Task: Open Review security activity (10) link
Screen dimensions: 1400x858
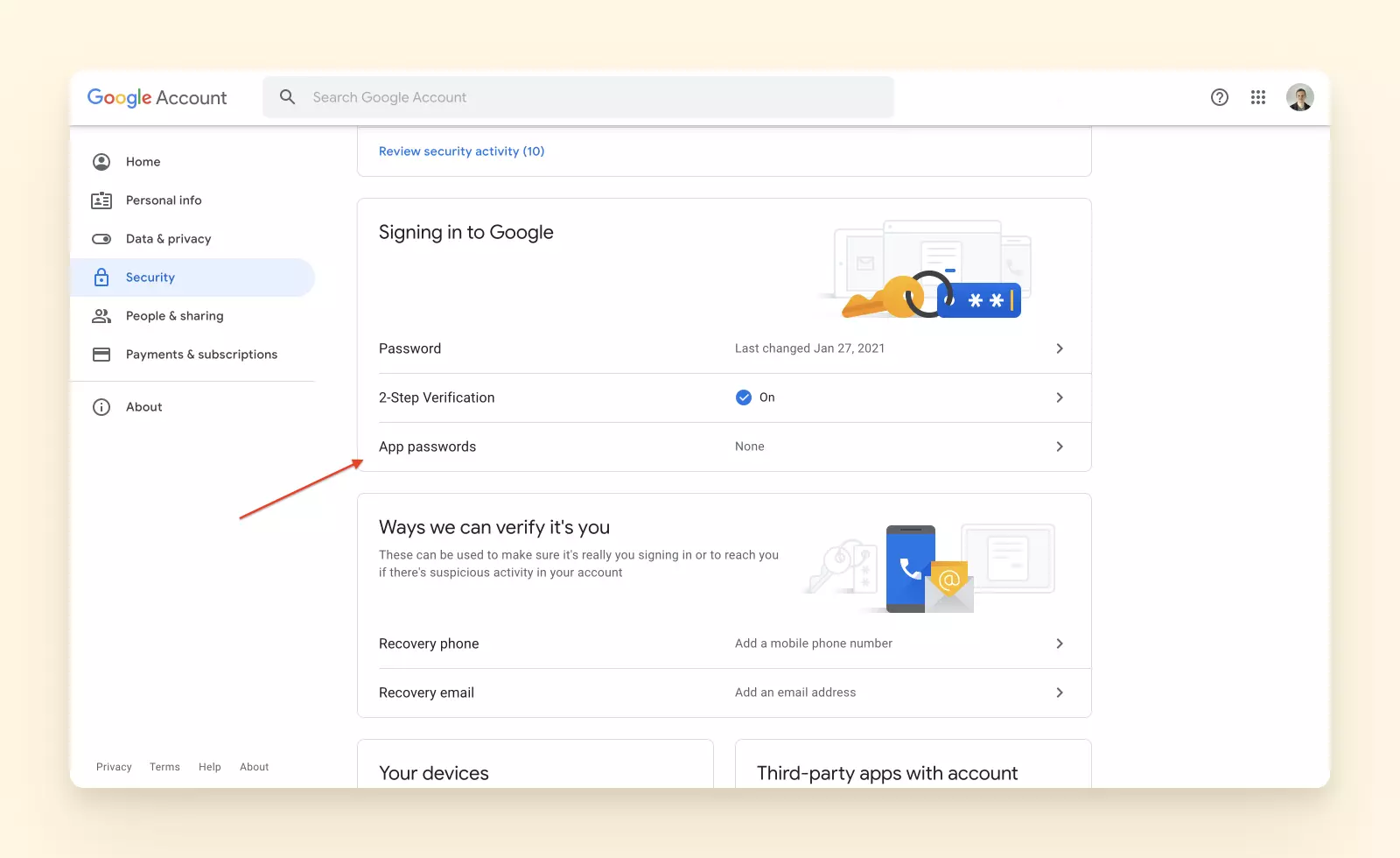Action: [461, 151]
